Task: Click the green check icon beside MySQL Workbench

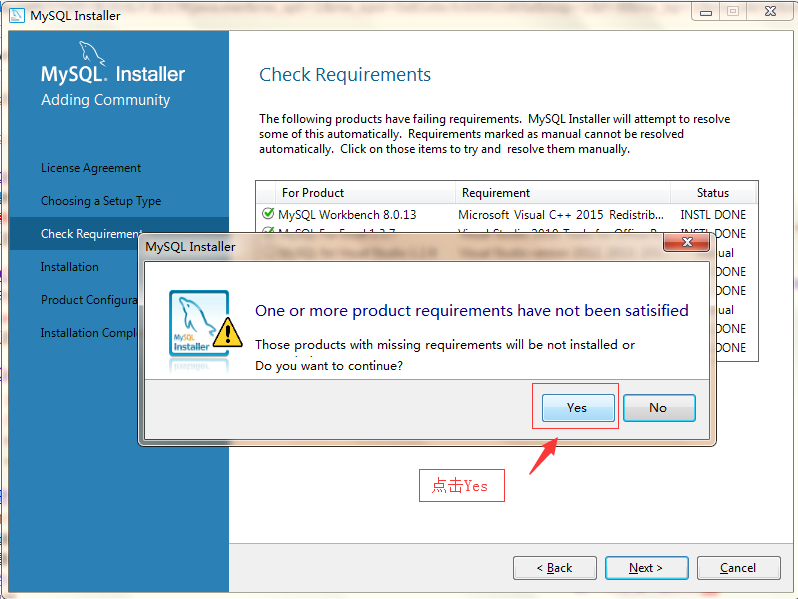Action: coord(268,213)
